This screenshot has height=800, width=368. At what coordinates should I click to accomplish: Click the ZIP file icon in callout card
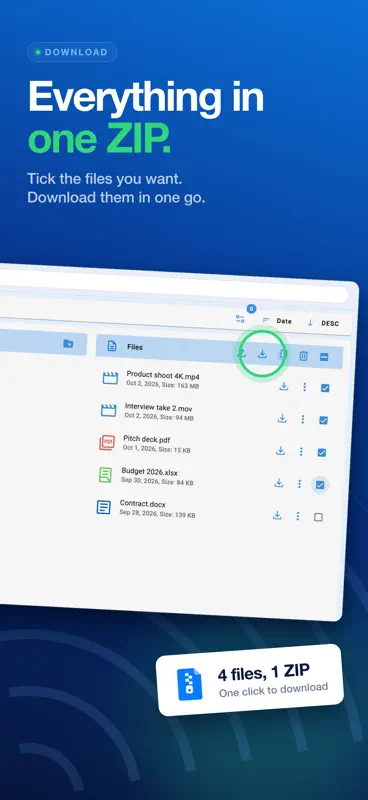tap(189, 684)
